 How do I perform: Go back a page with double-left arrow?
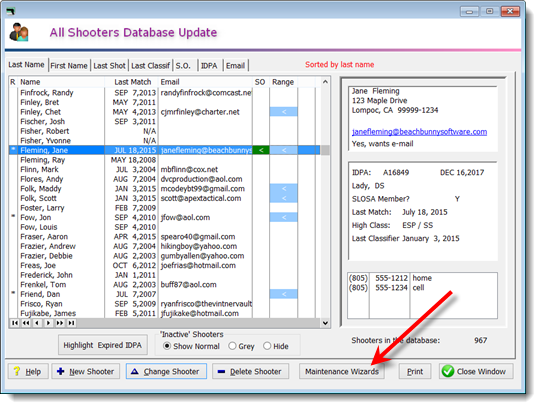click(26, 323)
